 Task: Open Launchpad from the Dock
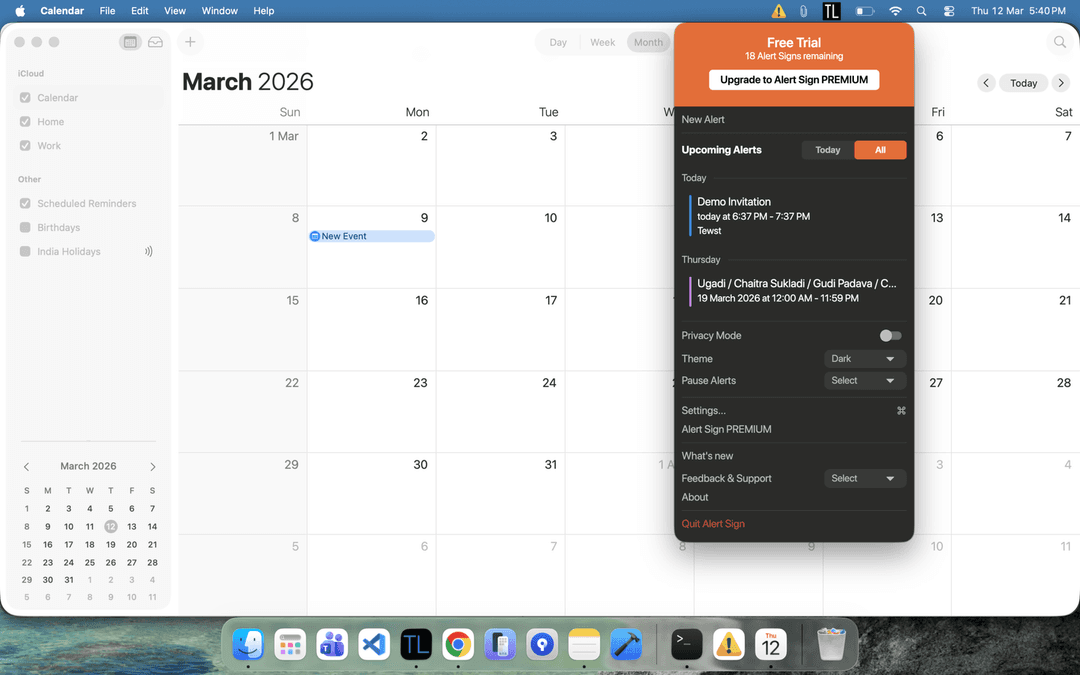coord(290,645)
